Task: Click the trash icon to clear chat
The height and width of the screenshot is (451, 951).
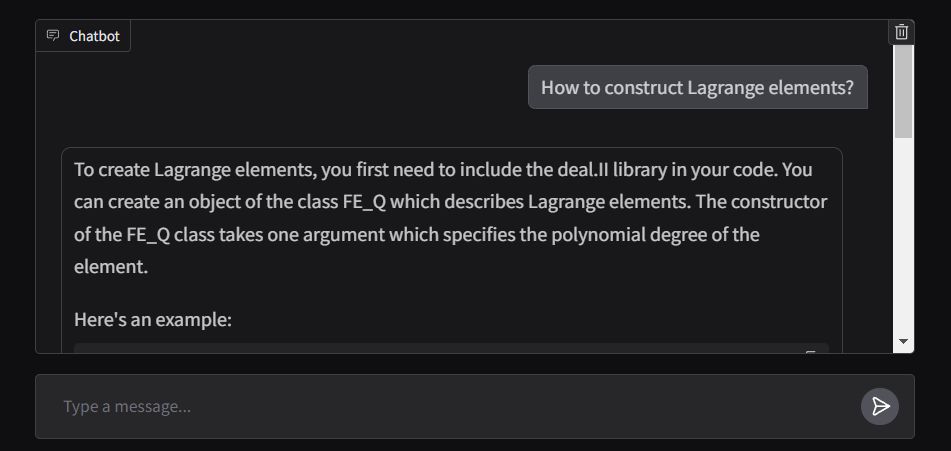Action: (901, 32)
